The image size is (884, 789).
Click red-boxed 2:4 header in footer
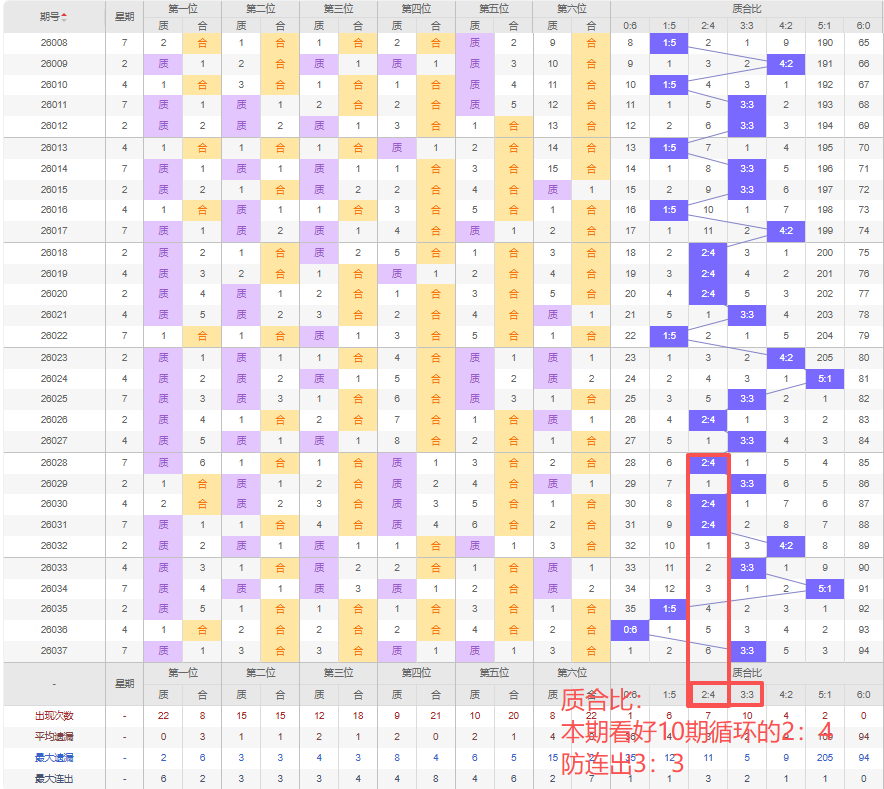(x=708, y=694)
